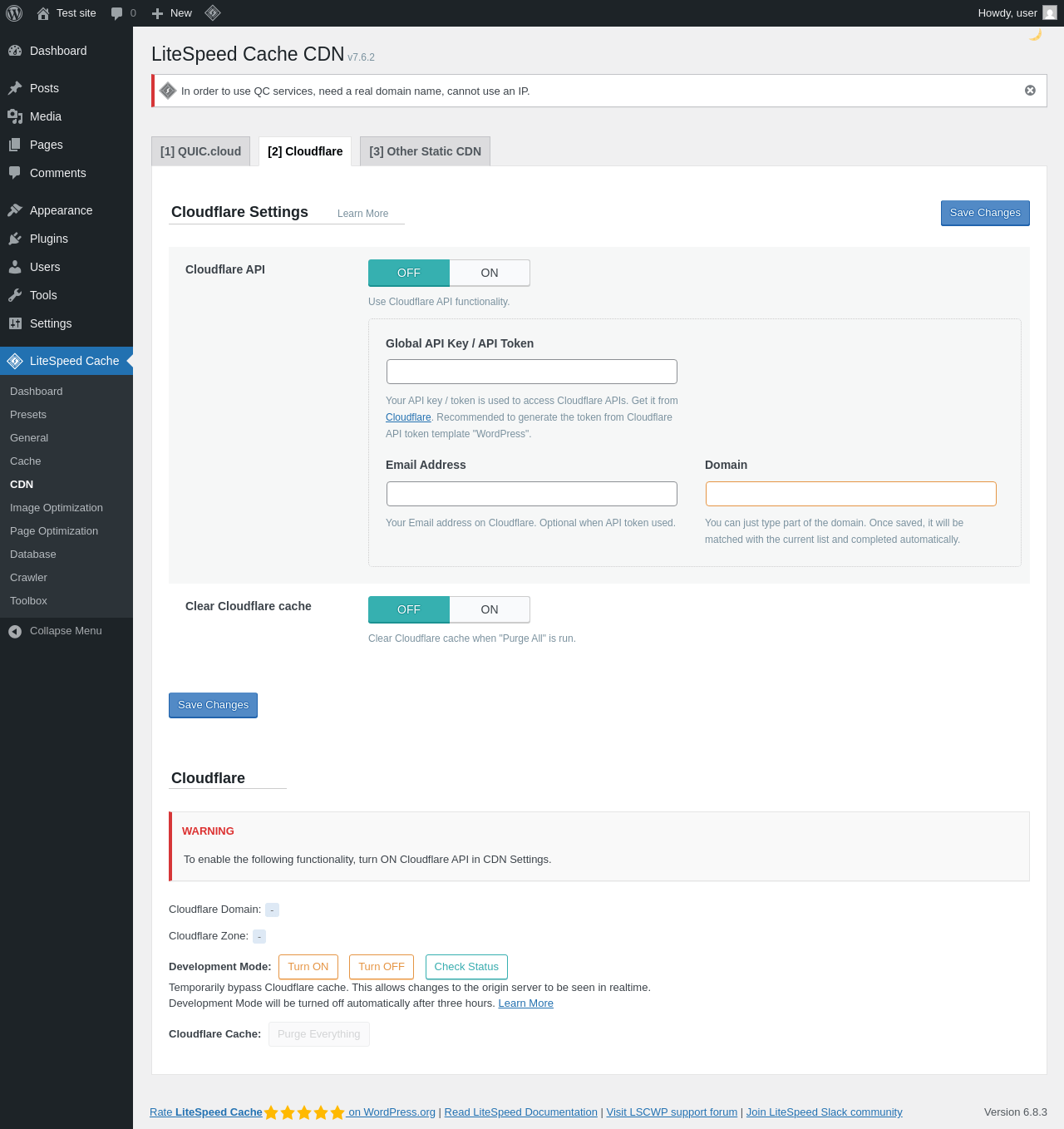Focus the Domain input field
Screen dimensions: 1064x1129
click(851, 494)
